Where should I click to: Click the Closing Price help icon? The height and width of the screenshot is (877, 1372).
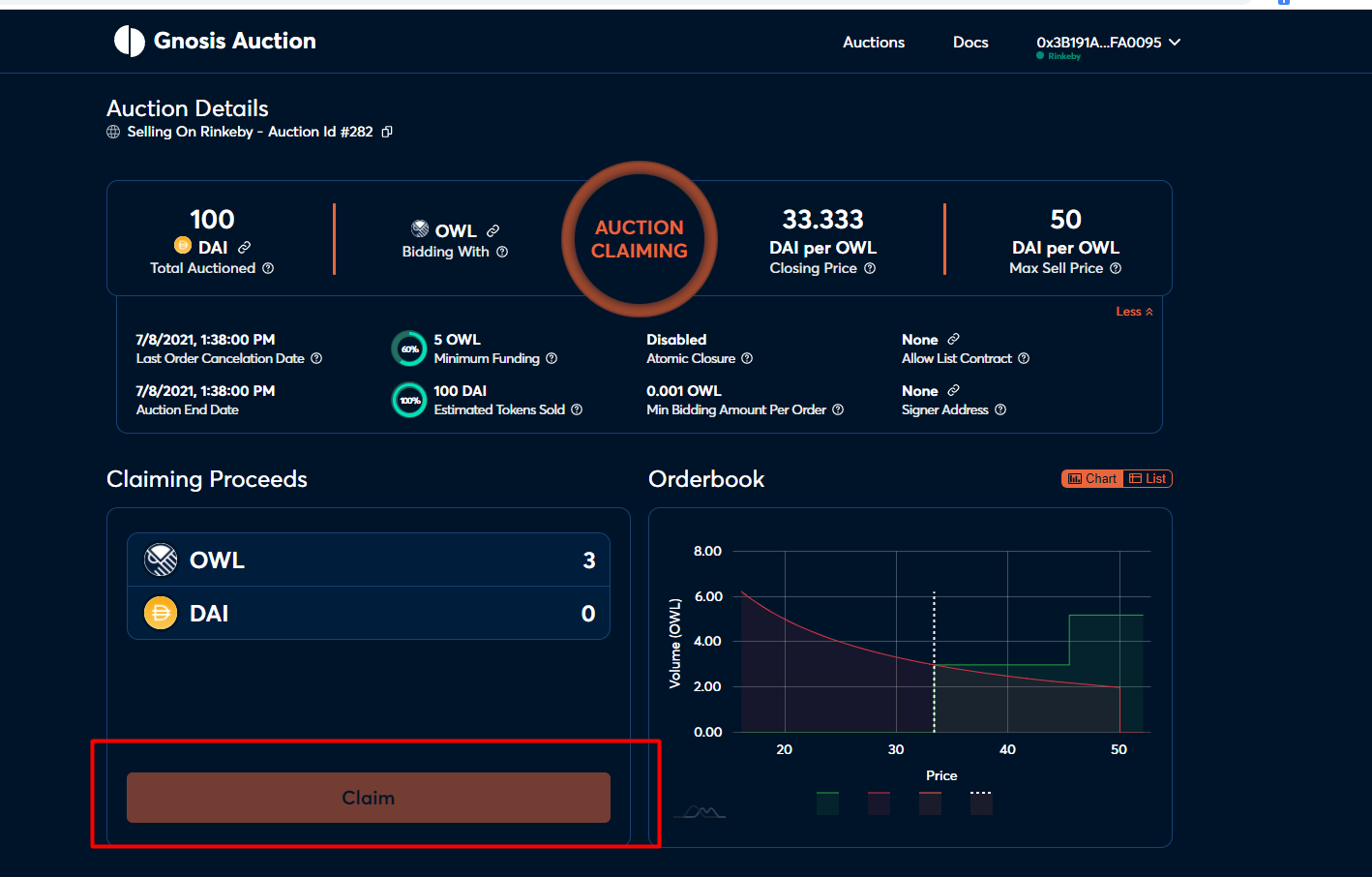point(870,268)
